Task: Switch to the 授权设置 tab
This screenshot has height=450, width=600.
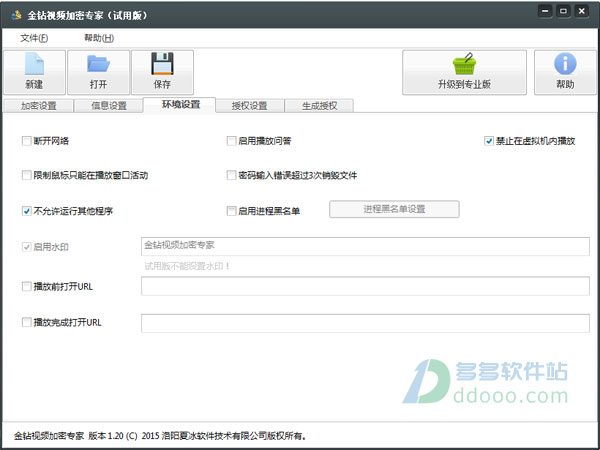Action: click(x=249, y=106)
